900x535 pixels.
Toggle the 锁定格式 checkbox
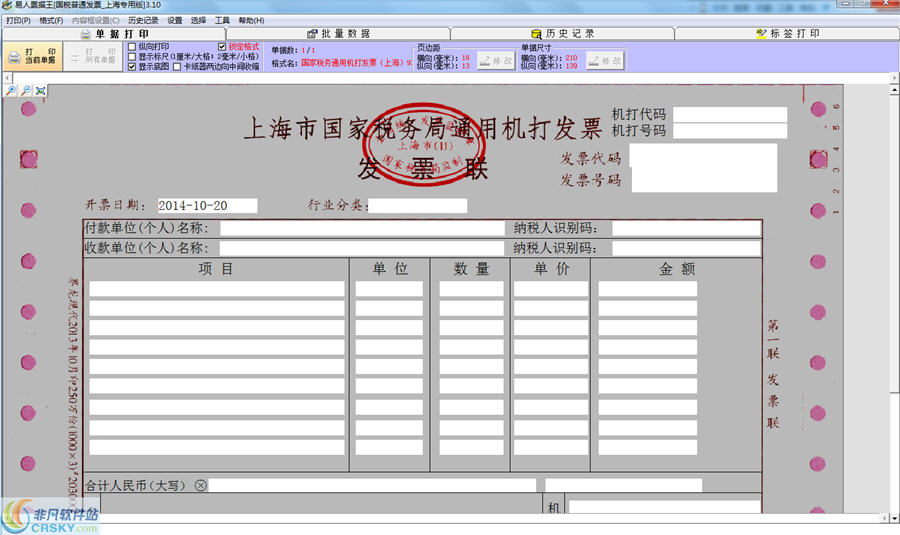tap(222, 46)
